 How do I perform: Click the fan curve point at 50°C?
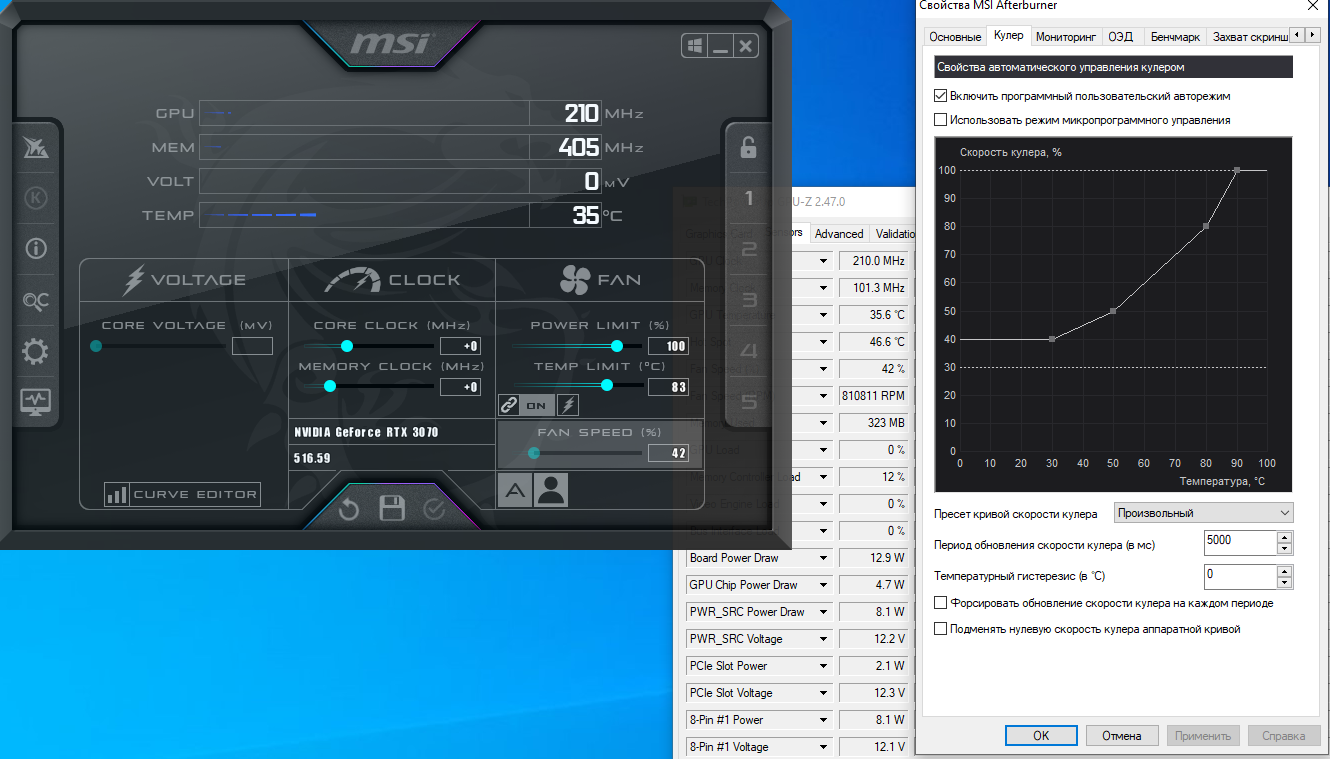coord(1113,311)
